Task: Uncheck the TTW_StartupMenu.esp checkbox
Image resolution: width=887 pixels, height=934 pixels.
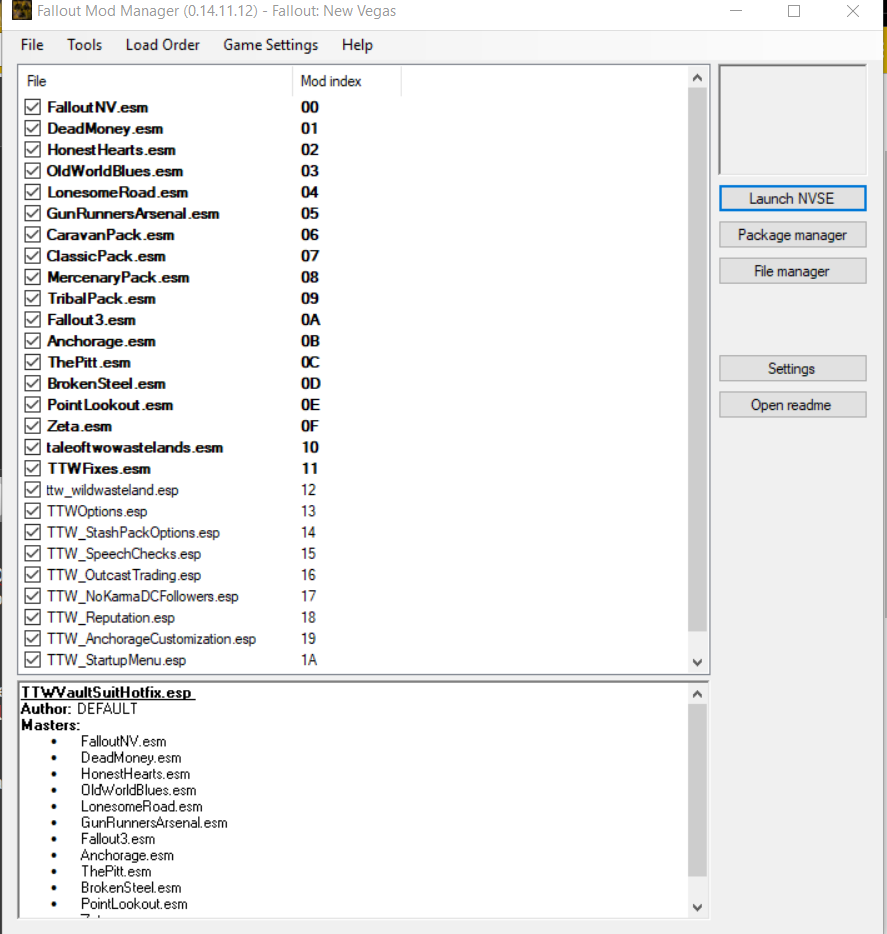Action: click(33, 660)
